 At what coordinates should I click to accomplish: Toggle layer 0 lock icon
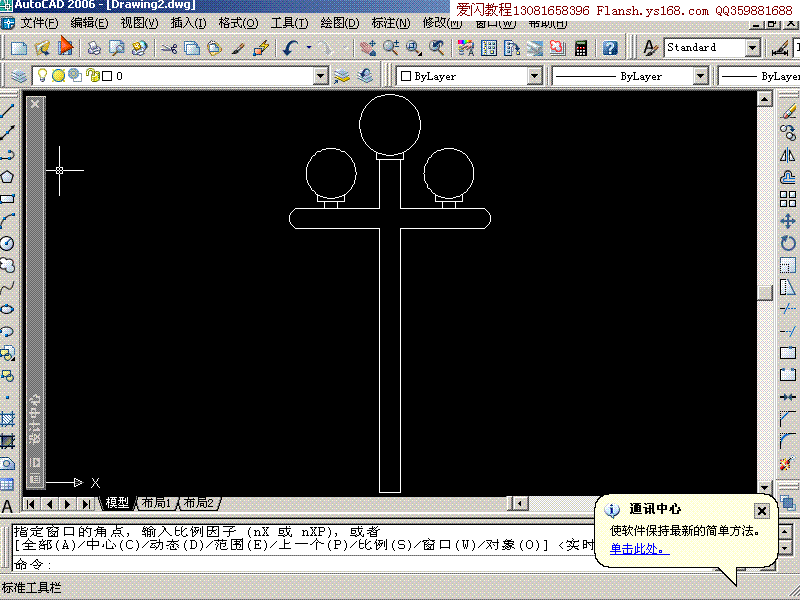coord(93,76)
